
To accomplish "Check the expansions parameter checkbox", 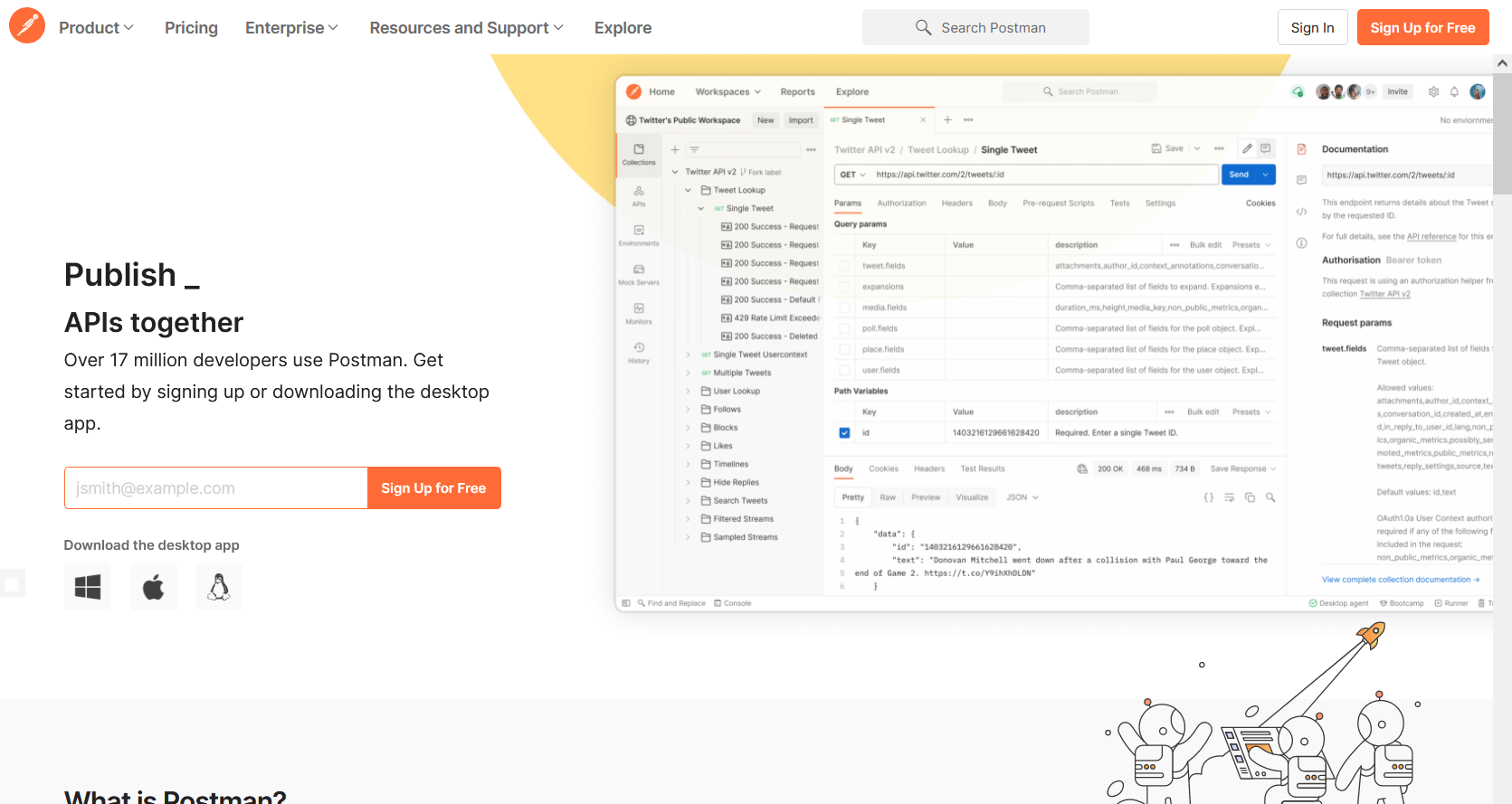I will pos(844,287).
